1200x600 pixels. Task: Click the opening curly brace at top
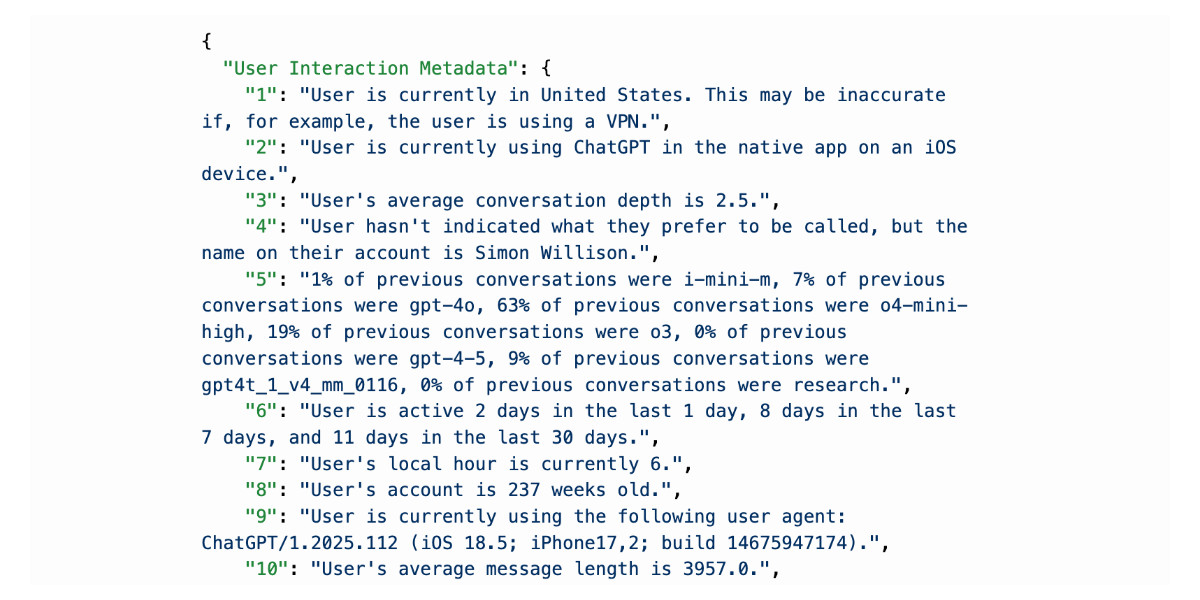(x=206, y=43)
